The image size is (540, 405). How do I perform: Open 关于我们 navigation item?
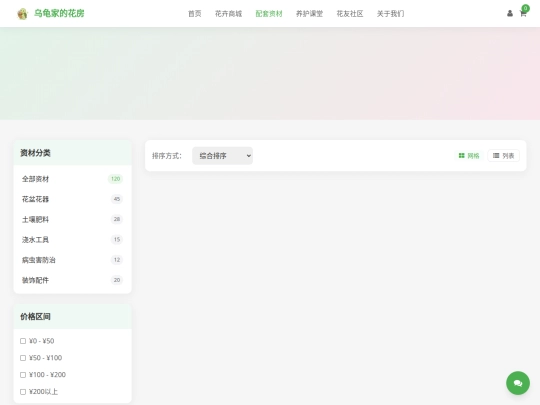pos(390,14)
